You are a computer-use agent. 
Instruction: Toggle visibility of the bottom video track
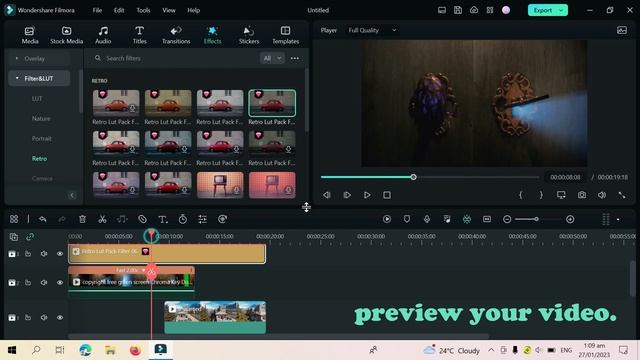[60, 318]
